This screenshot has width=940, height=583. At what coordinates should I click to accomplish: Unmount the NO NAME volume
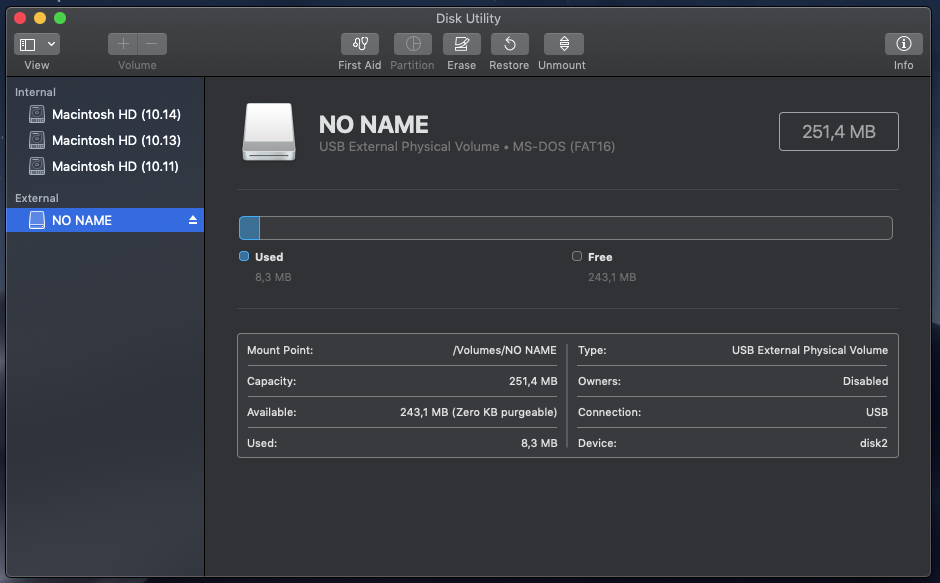coord(564,44)
